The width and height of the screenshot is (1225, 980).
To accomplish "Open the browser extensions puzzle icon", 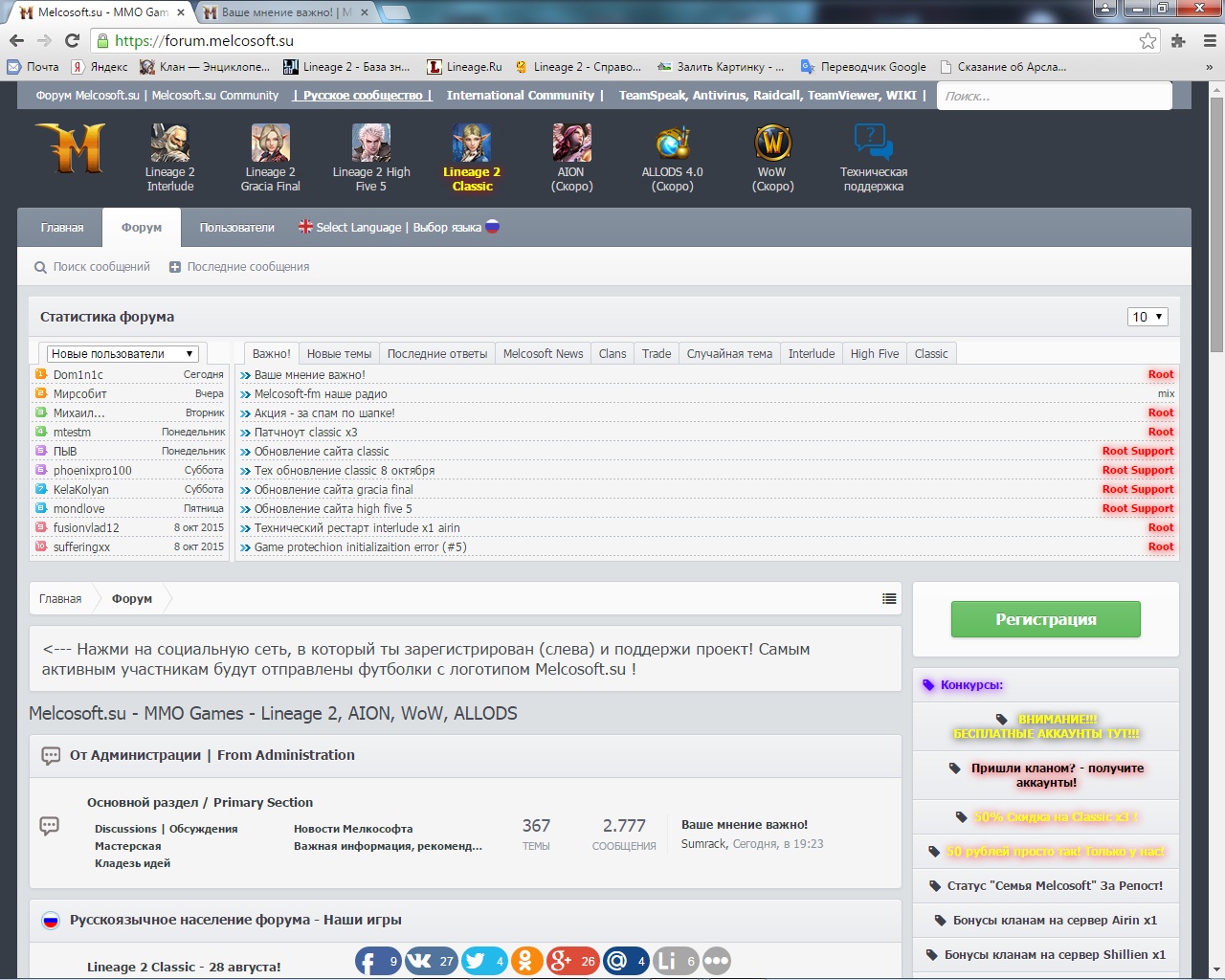I will point(1178,40).
